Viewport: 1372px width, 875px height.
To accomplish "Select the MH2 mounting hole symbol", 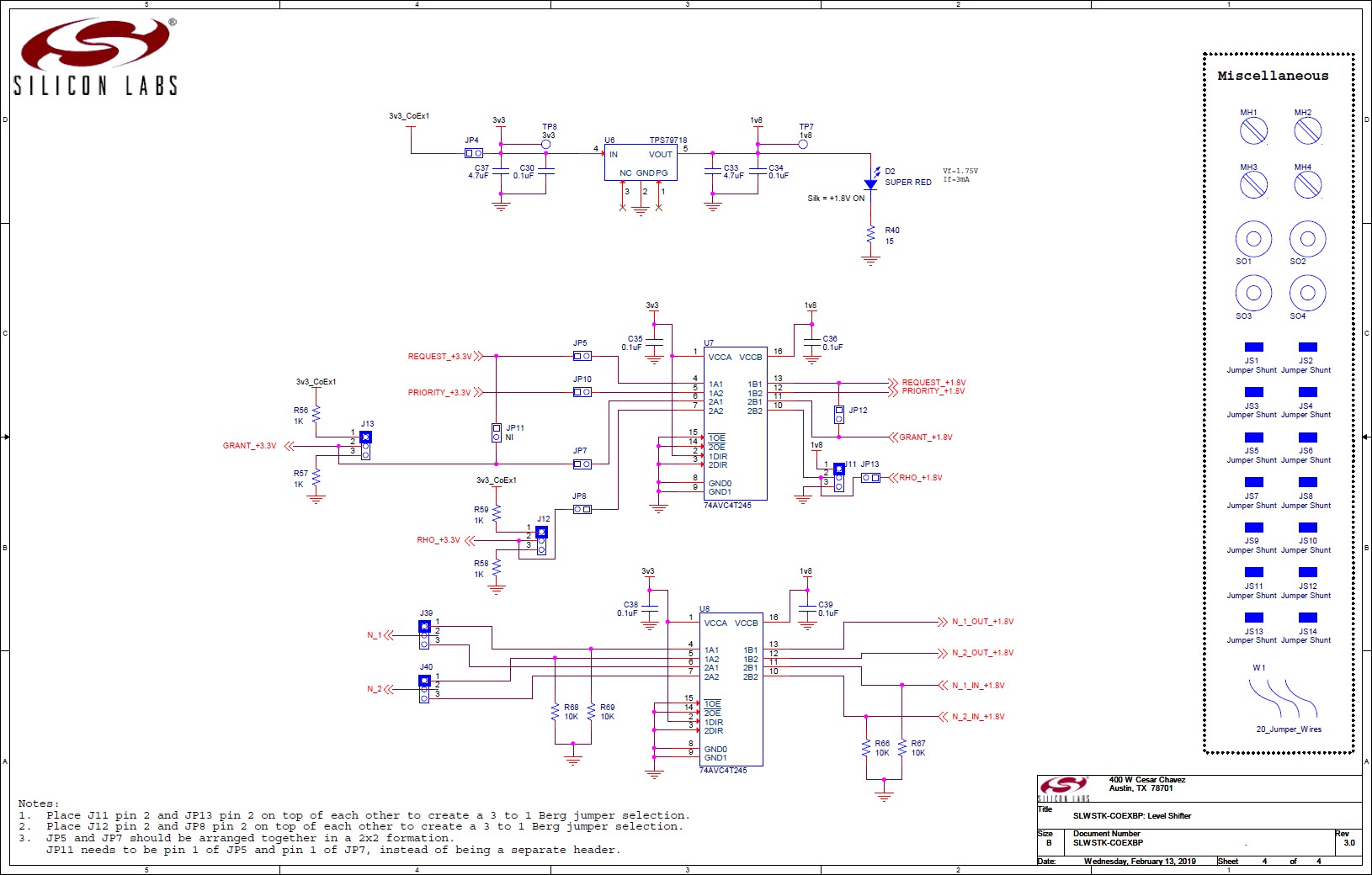I will (x=1307, y=130).
